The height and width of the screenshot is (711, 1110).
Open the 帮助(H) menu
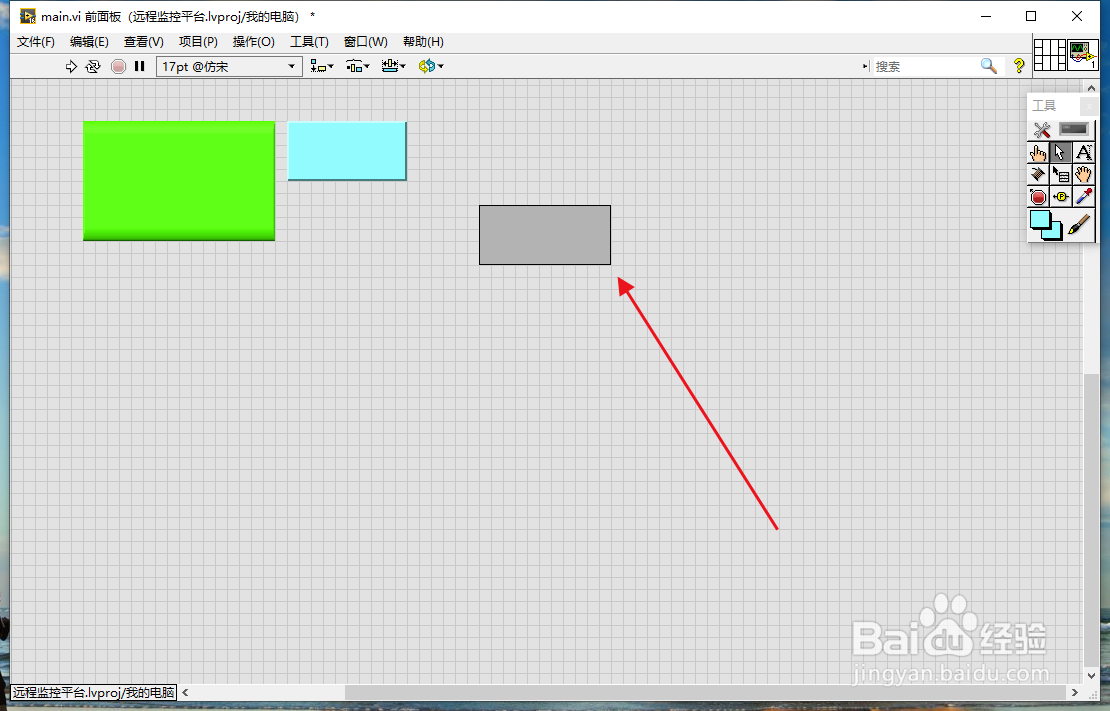(423, 42)
